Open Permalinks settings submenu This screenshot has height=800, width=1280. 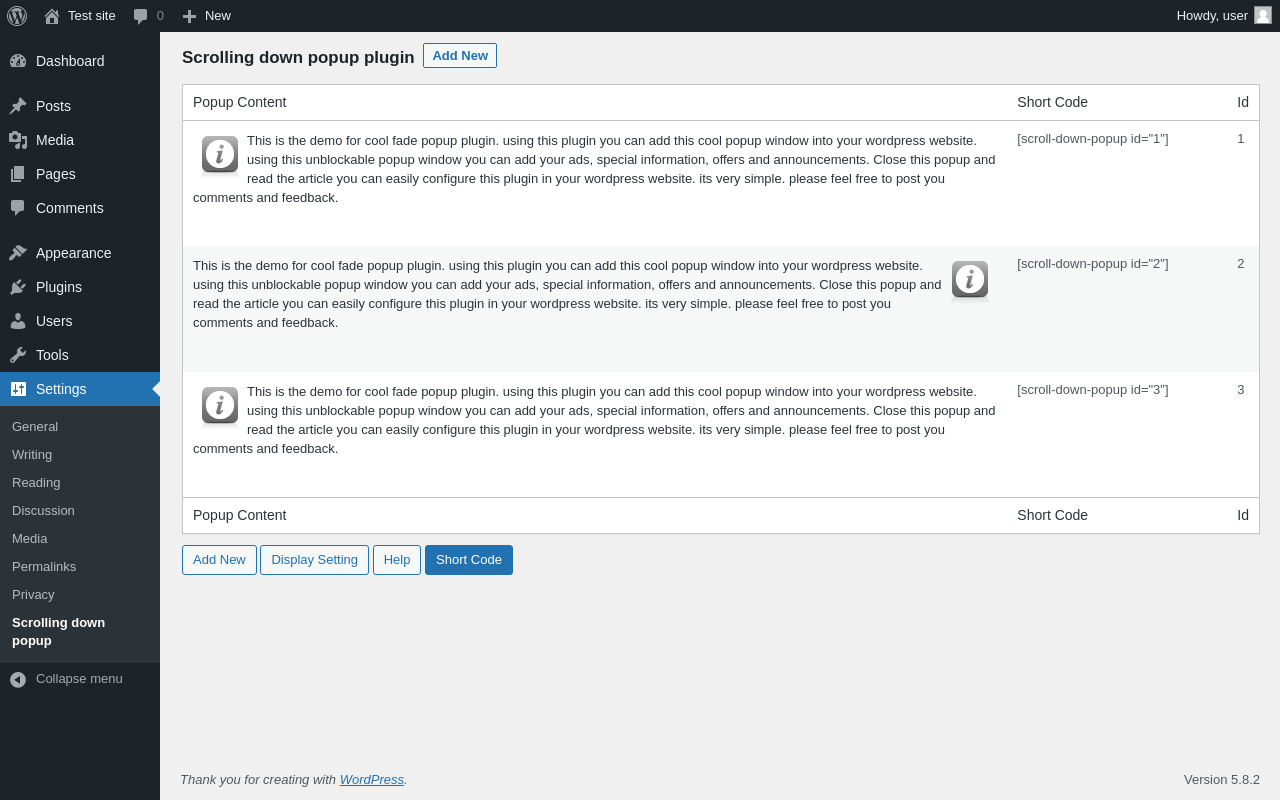(44, 567)
